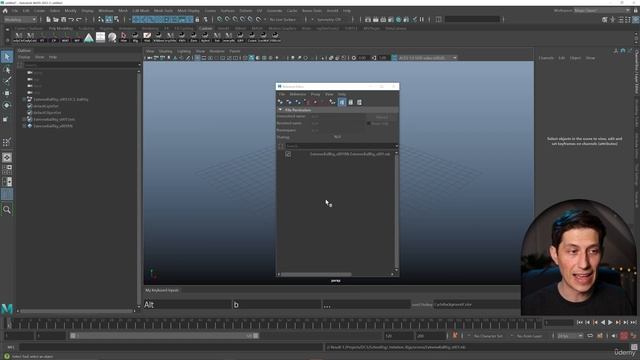Click Reference Editor horizontal scrollbar

[x=316, y=274]
